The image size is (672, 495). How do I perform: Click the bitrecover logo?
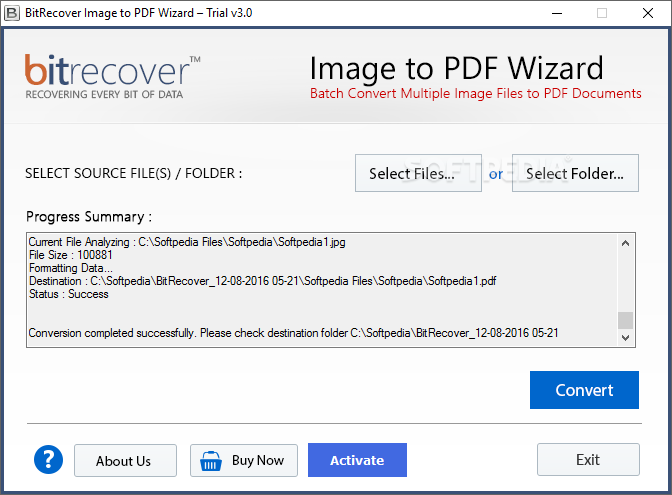coord(112,76)
